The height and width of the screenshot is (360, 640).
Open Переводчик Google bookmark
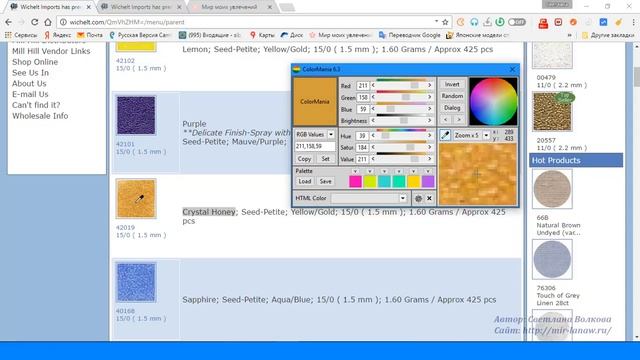tap(409, 35)
